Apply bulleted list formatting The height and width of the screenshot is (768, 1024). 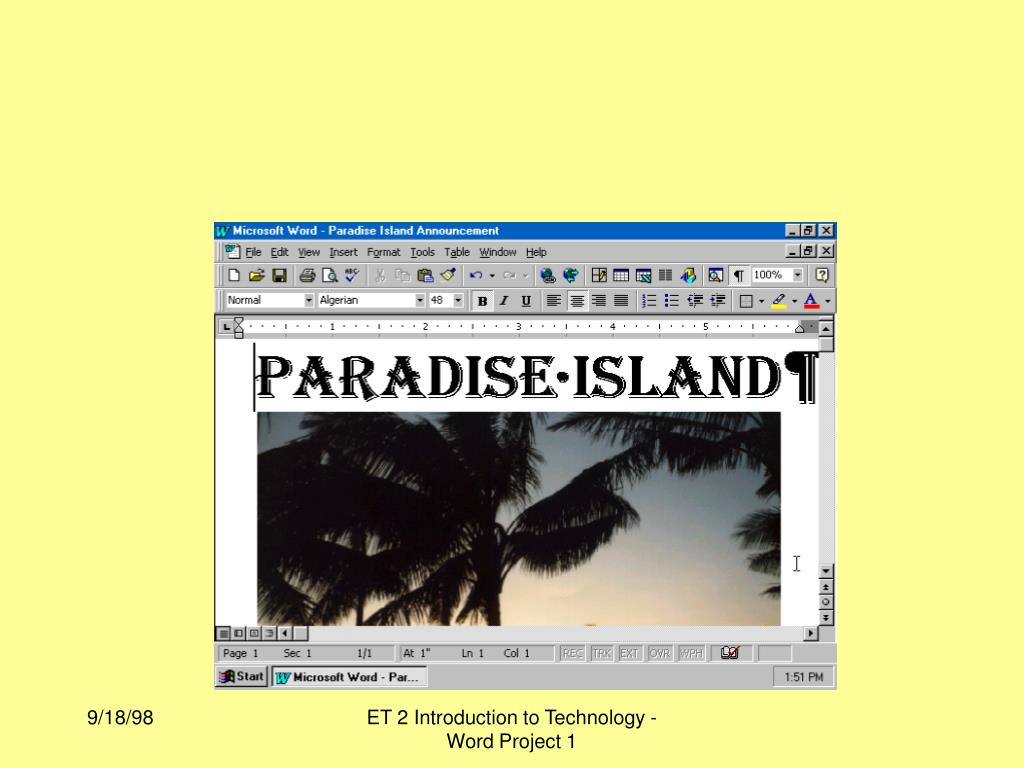pos(671,300)
